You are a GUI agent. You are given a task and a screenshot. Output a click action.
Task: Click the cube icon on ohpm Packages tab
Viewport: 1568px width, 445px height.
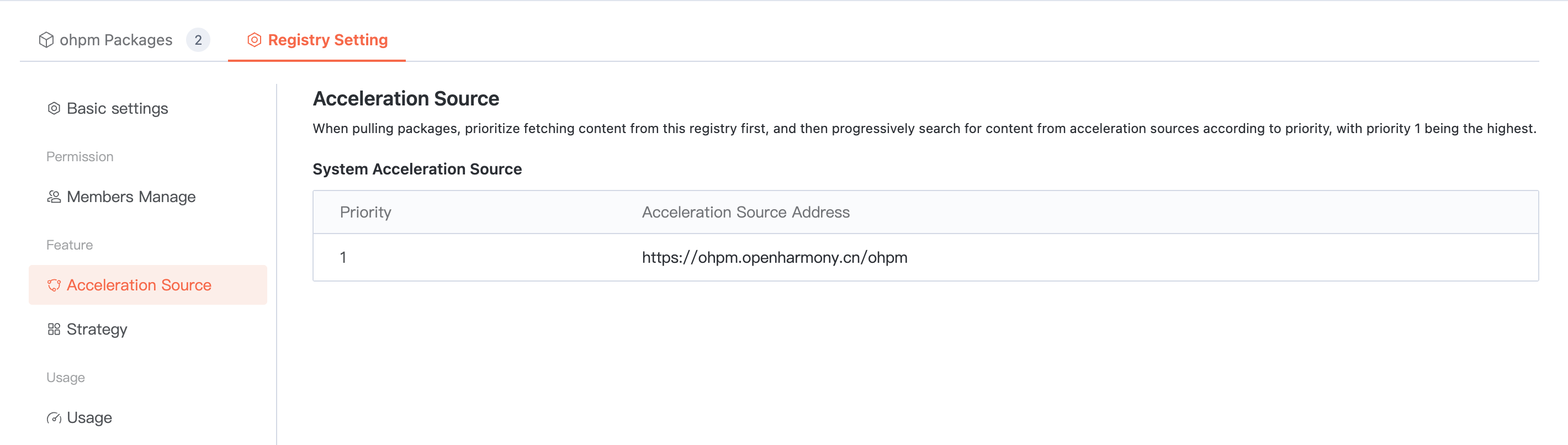click(x=46, y=40)
